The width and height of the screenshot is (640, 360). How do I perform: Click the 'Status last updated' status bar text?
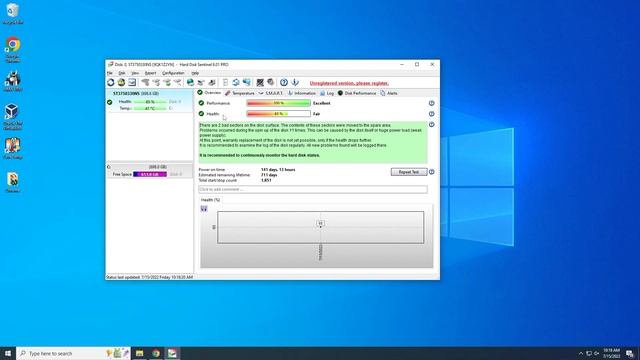pyautogui.click(x=149, y=277)
